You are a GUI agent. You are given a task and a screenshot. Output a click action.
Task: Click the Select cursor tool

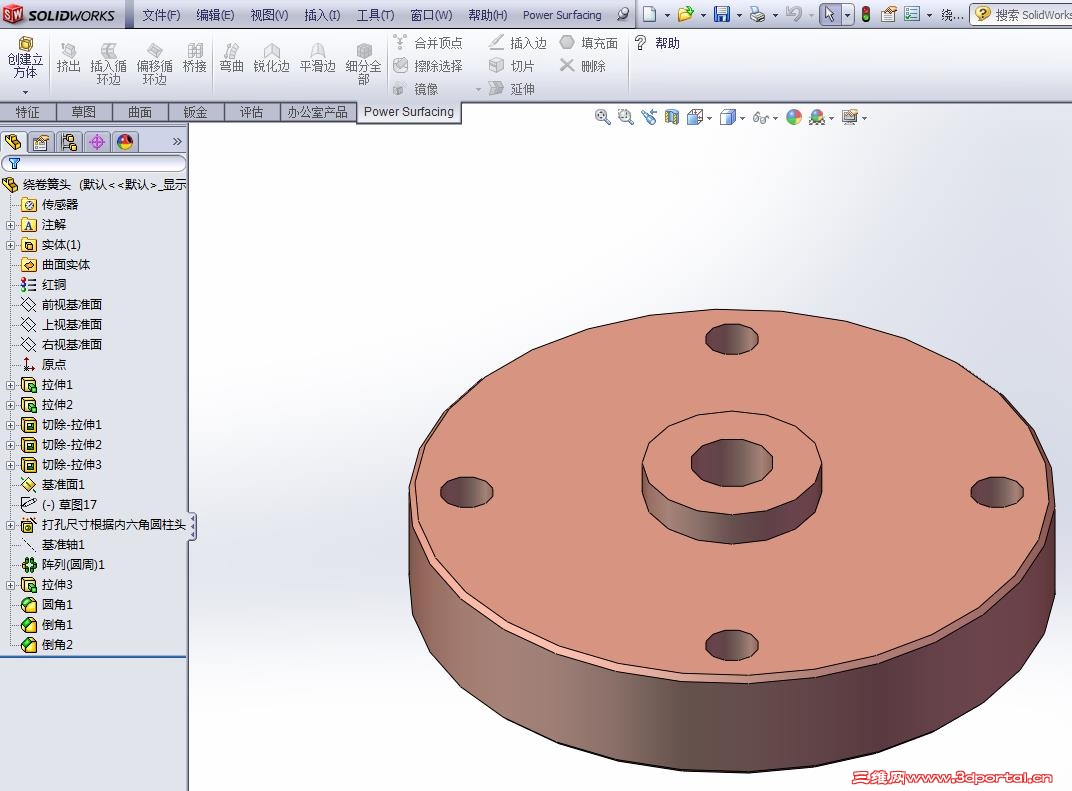pyautogui.click(x=830, y=14)
